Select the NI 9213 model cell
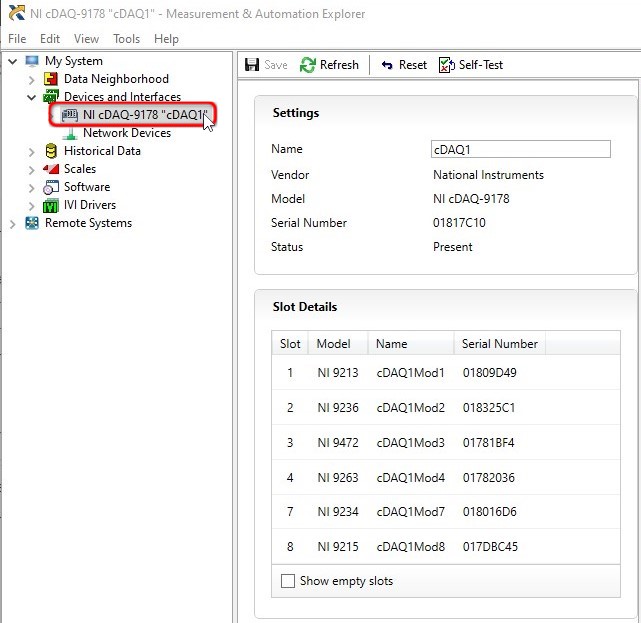Image resolution: width=641 pixels, height=623 pixels. point(338,372)
